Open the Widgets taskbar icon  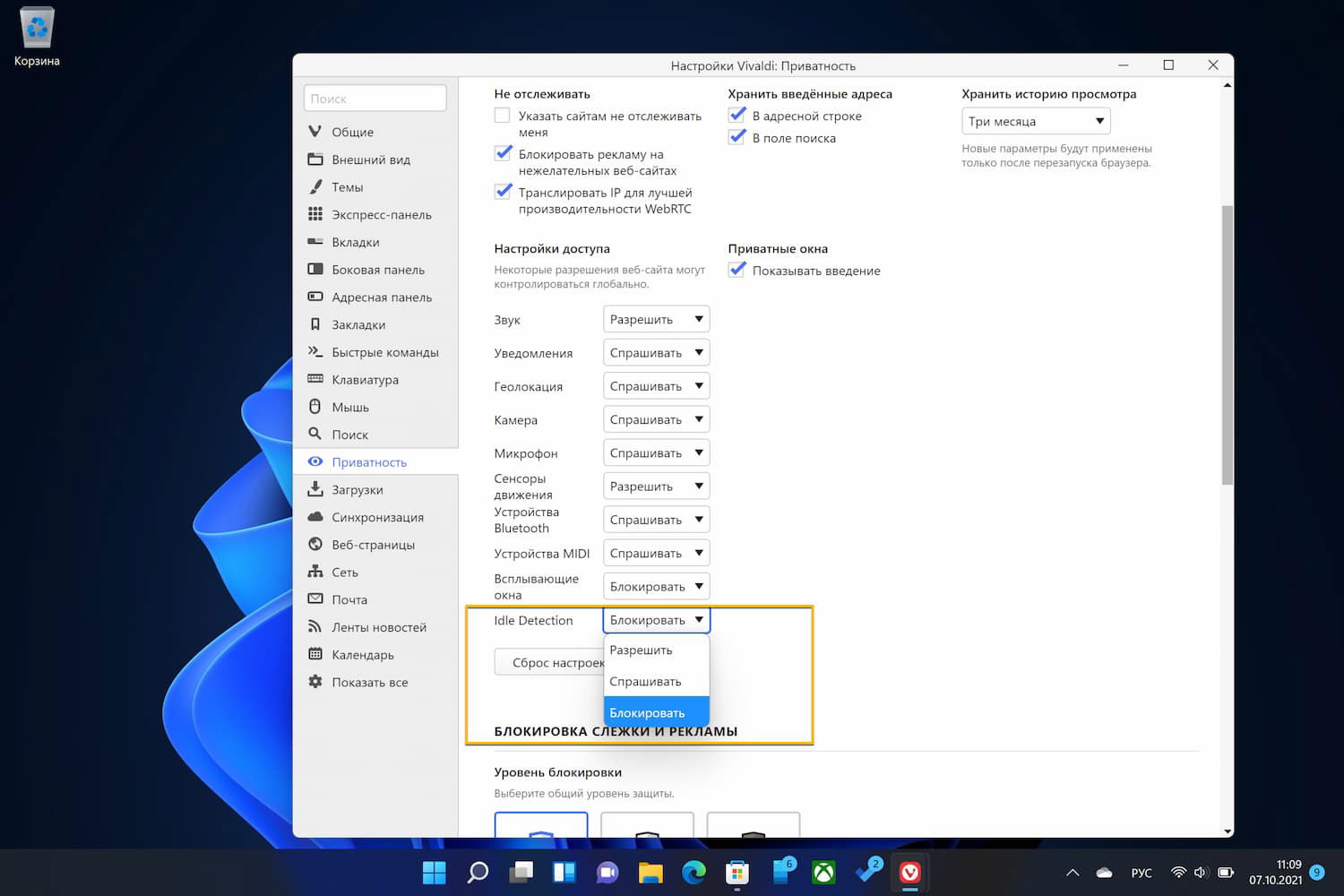coord(564,872)
